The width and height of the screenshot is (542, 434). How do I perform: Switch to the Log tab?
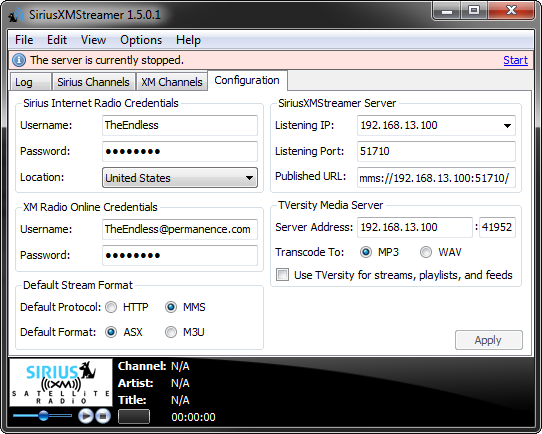(30, 82)
